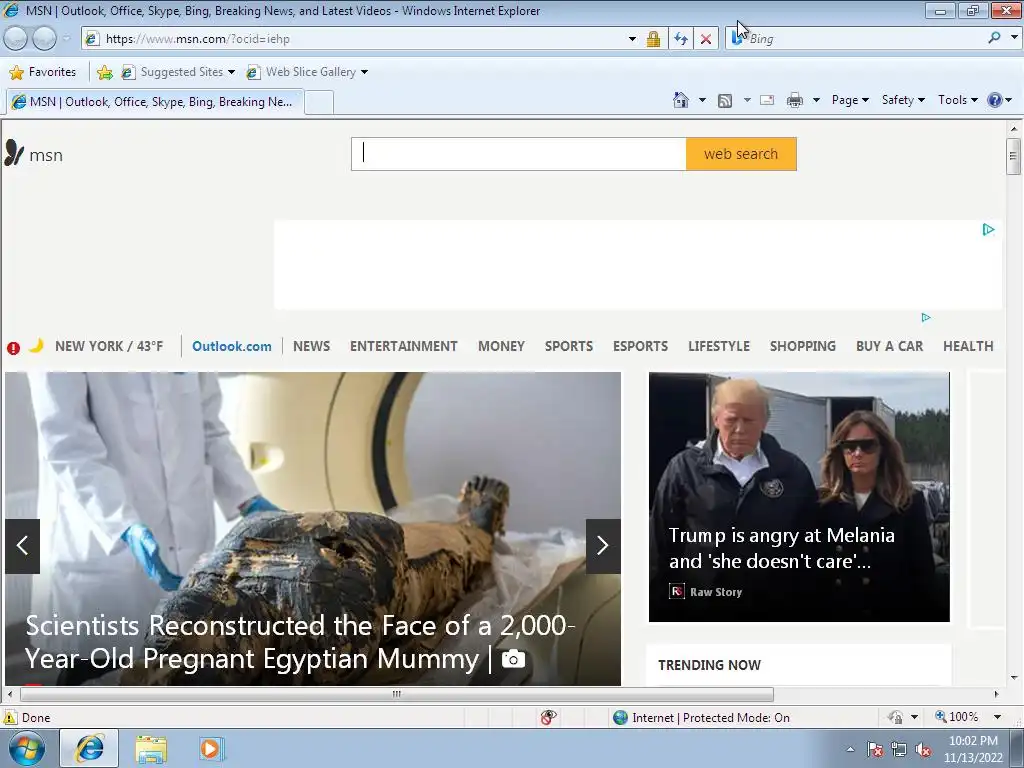The height and width of the screenshot is (768, 1024).
Task: Click the Help question mark icon
Action: (995, 100)
